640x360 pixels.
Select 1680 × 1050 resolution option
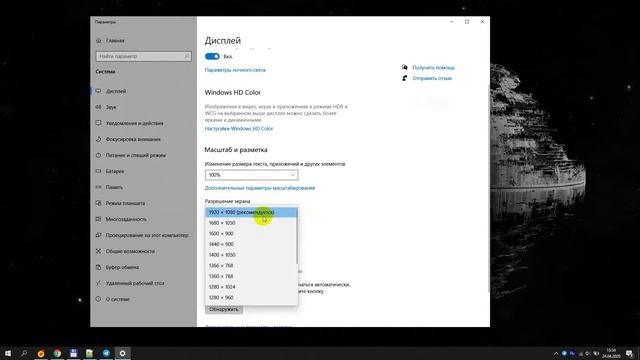coord(251,223)
